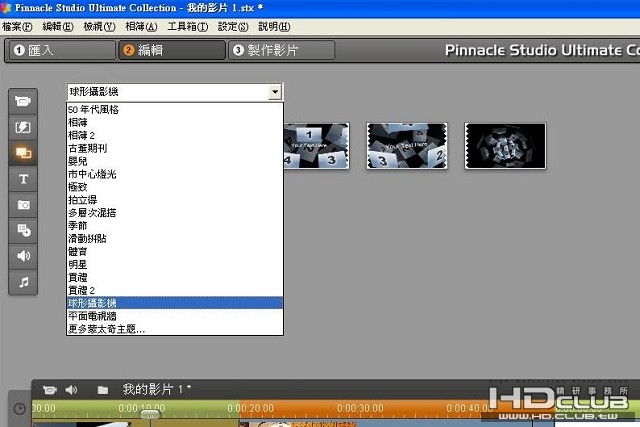Pick '貢禮' from the theme list

tap(175, 278)
